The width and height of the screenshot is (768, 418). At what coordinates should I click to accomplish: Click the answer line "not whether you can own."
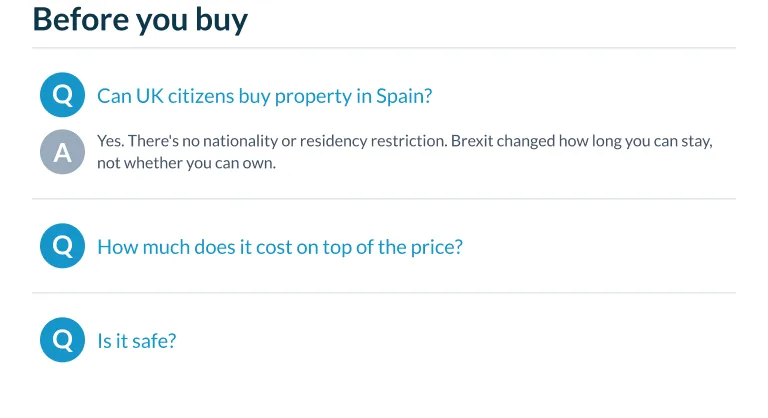(x=187, y=163)
